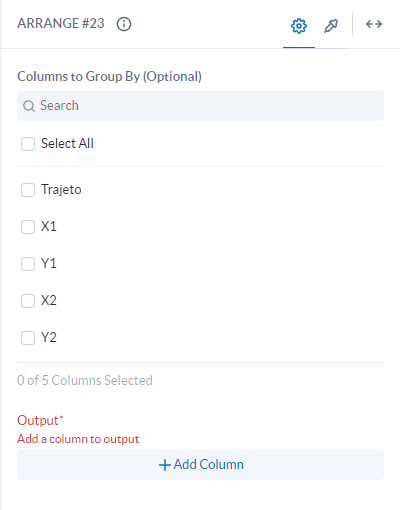The width and height of the screenshot is (400, 510).
Task: Tick the Trajeto column checkbox
Action: pos(28,190)
